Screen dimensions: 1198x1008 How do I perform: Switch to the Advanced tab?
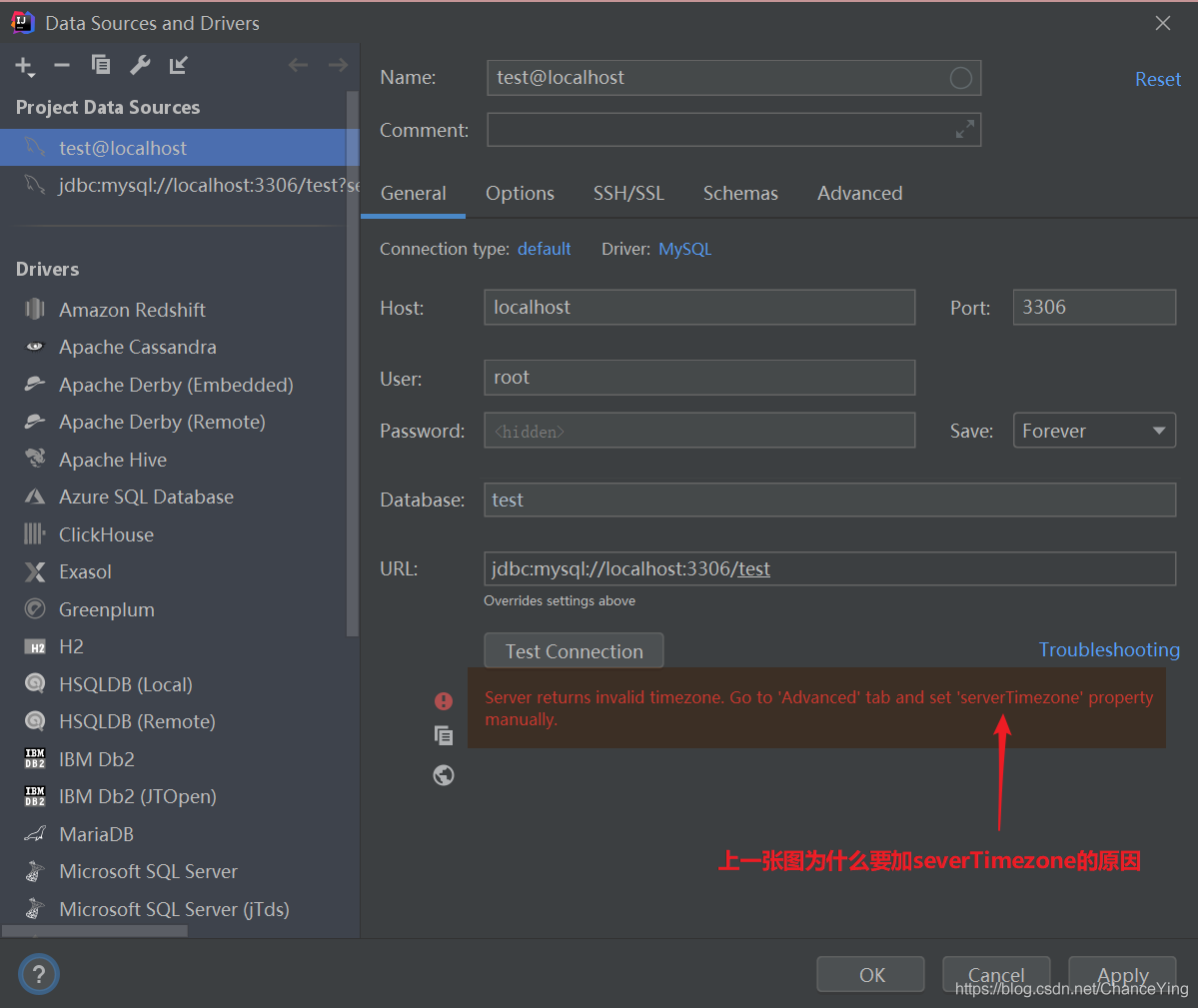(x=859, y=193)
